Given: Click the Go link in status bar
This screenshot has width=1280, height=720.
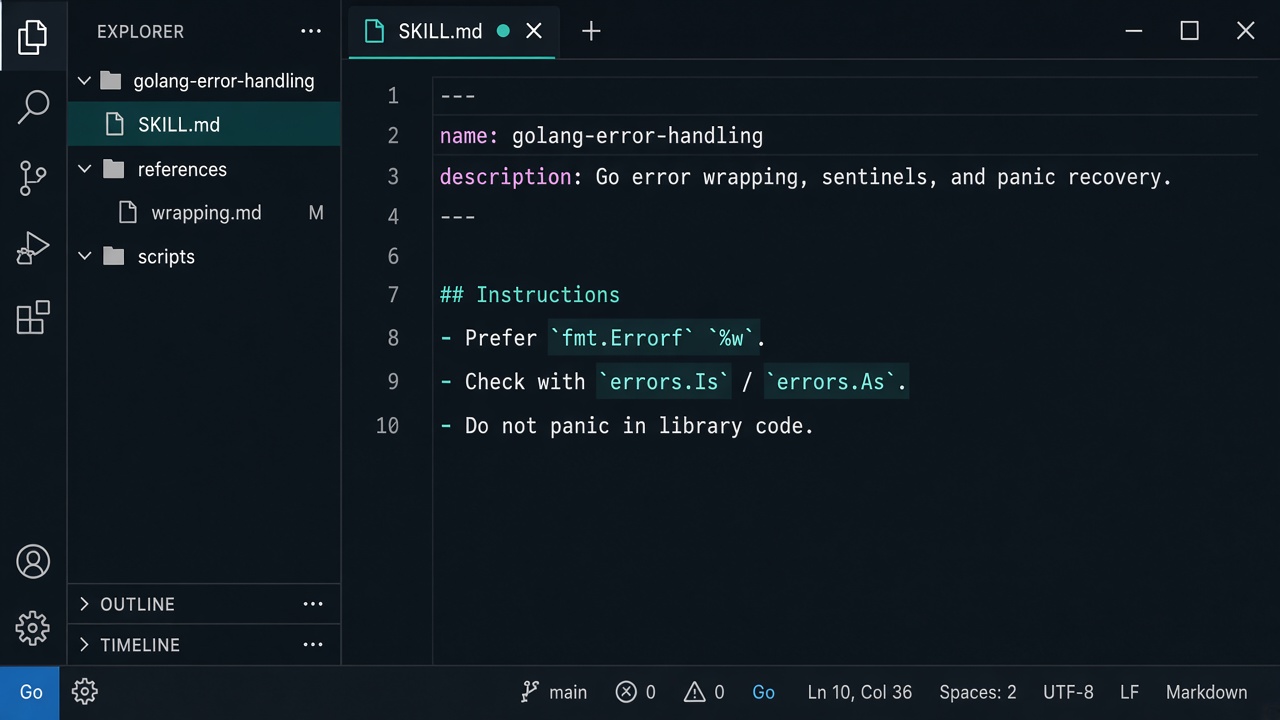Looking at the screenshot, I should [x=764, y=692].
